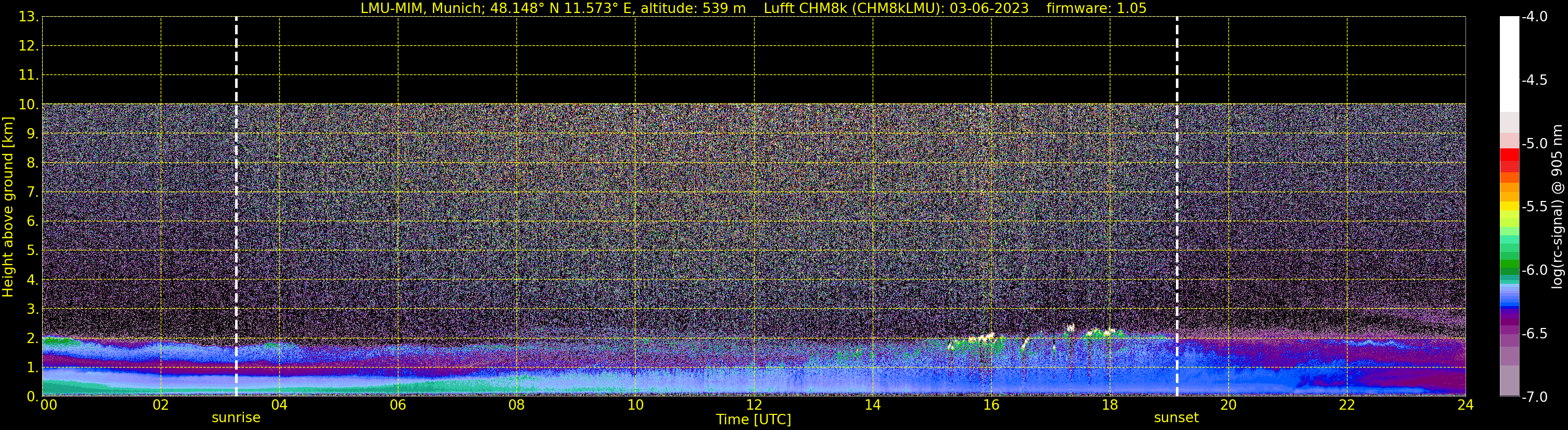Click the '18' time tick label
The image size is (1568, 430).
(x=1110, y=405)
